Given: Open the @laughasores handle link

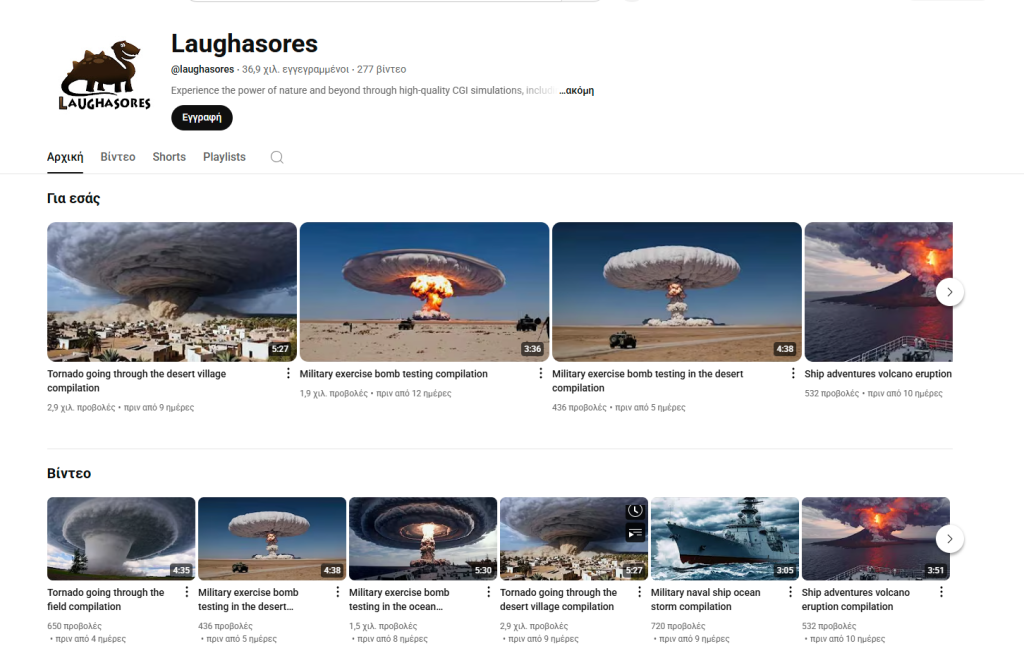Looking at the screenshot, I should (x=202, y=69).
